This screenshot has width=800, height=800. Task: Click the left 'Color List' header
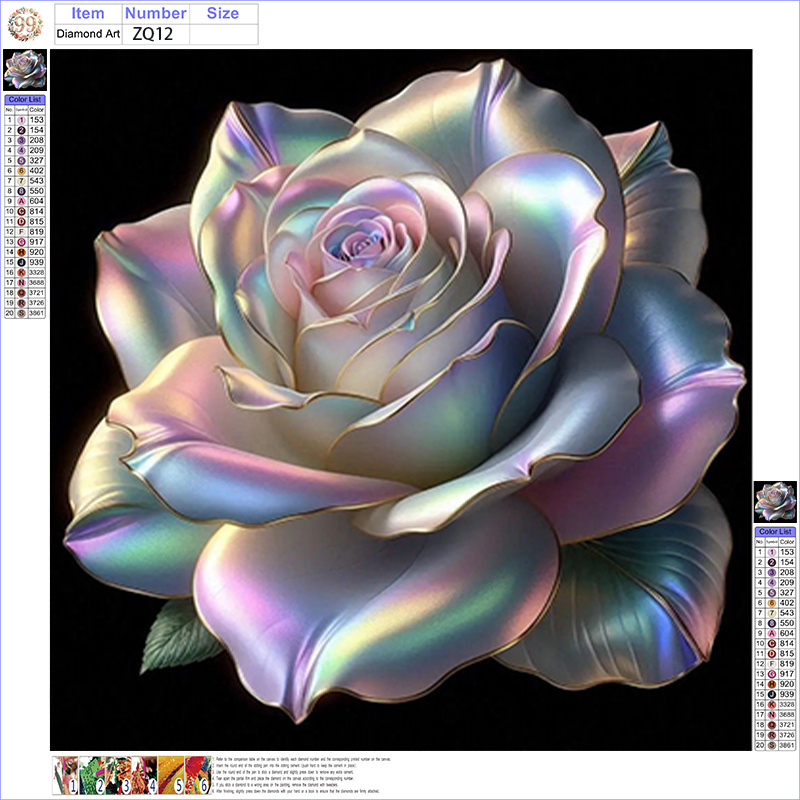(x=25, y=99)
